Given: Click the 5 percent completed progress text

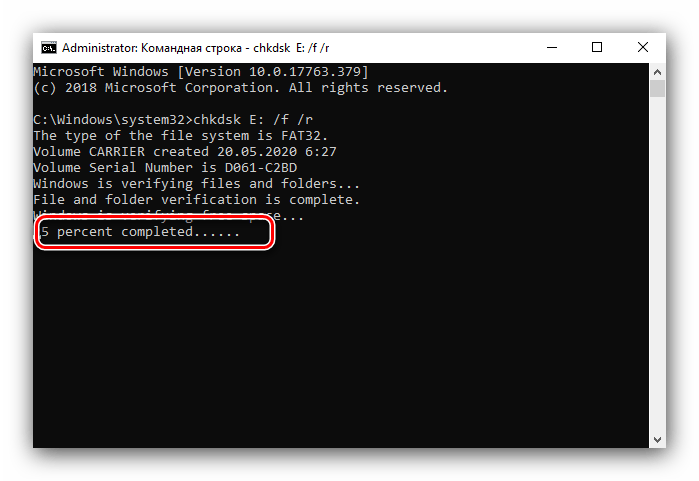Looking at the screenshot, I should pos(140,232).
